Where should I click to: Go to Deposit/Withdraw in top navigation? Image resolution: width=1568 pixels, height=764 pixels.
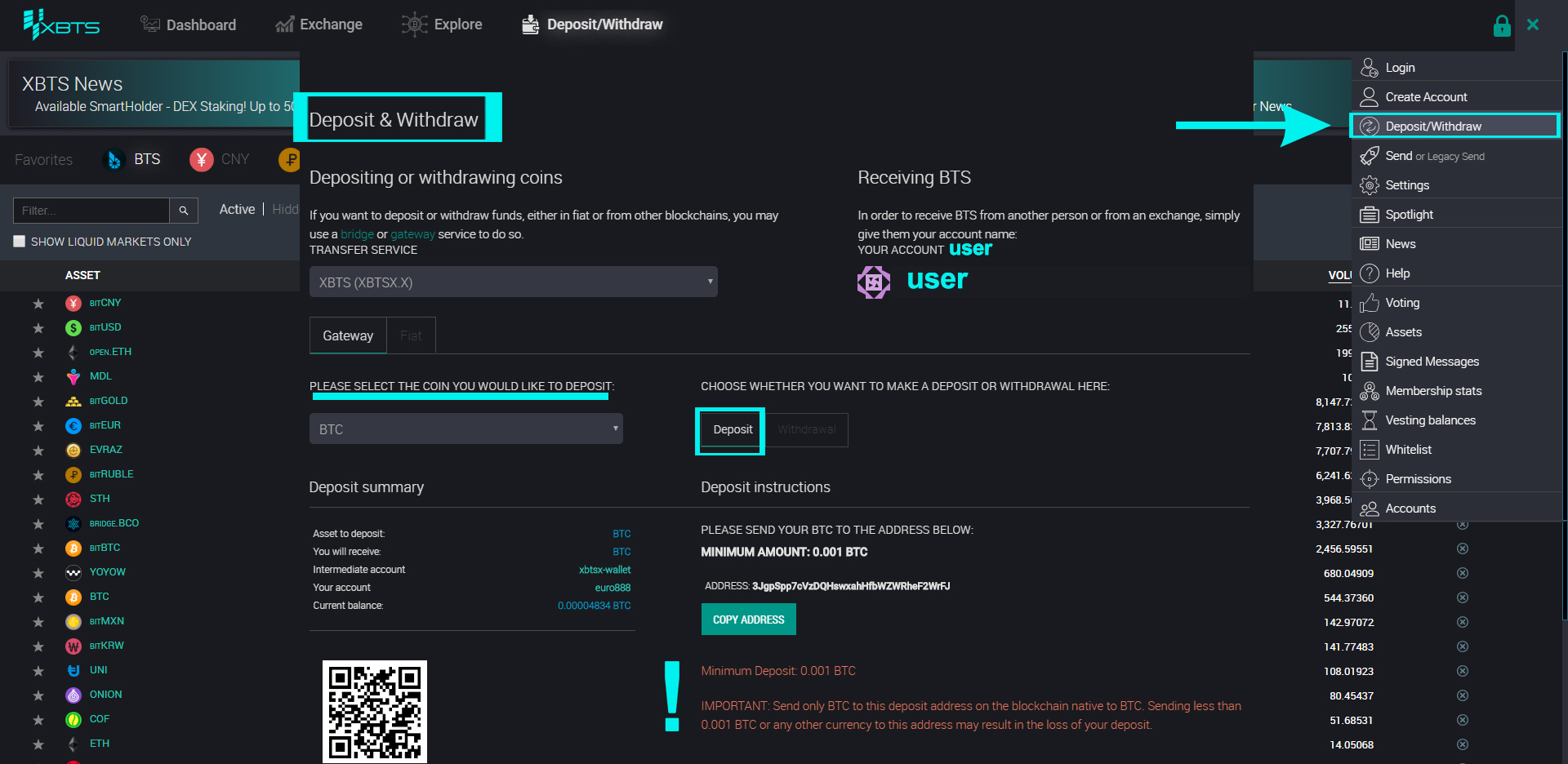click(592, 24)
